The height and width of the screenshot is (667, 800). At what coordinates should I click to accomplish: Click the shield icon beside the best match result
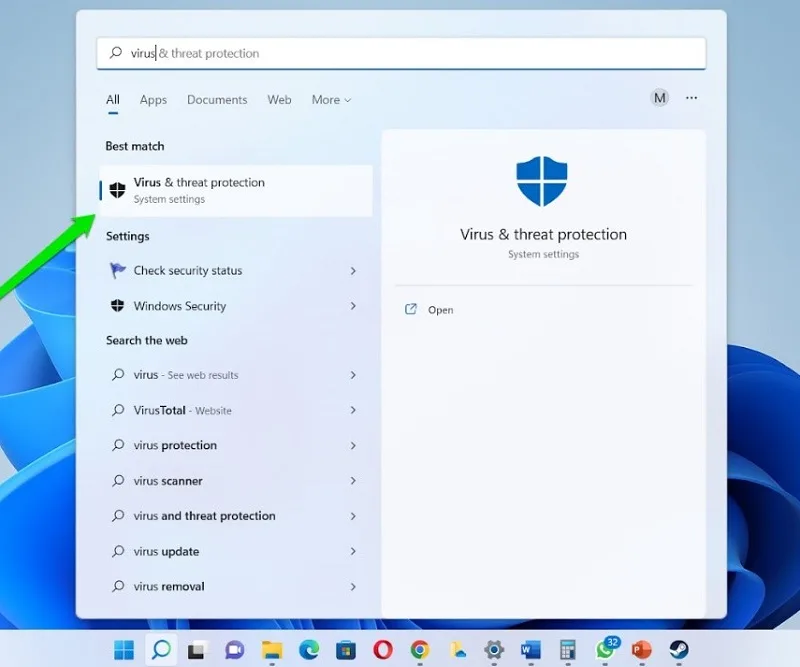[117, 190]
